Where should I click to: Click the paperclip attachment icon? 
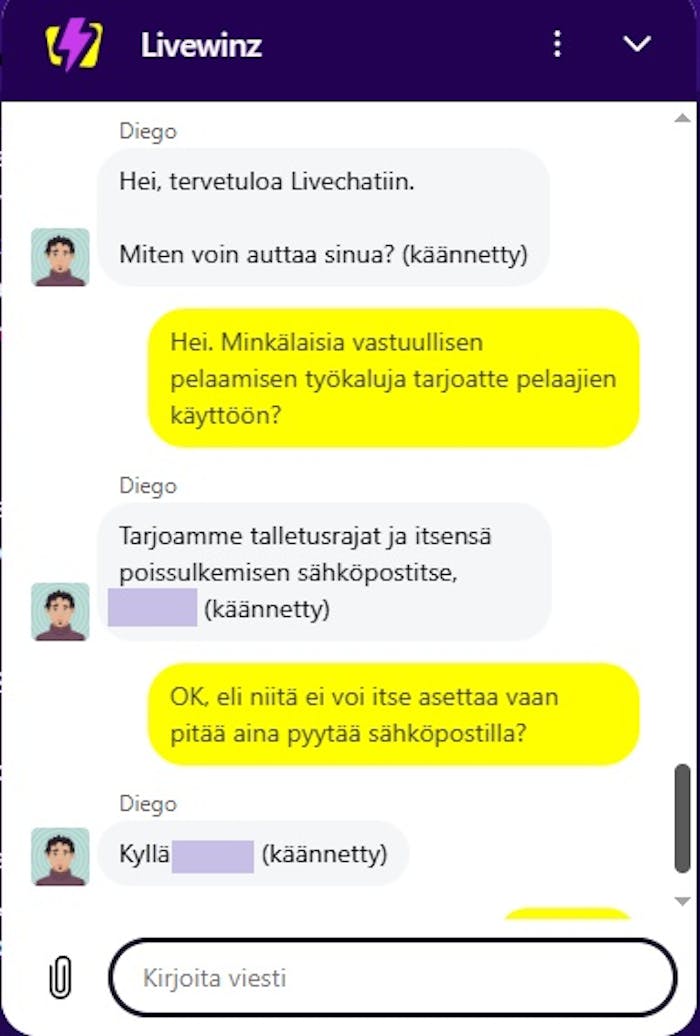click(x=60, y=977)
